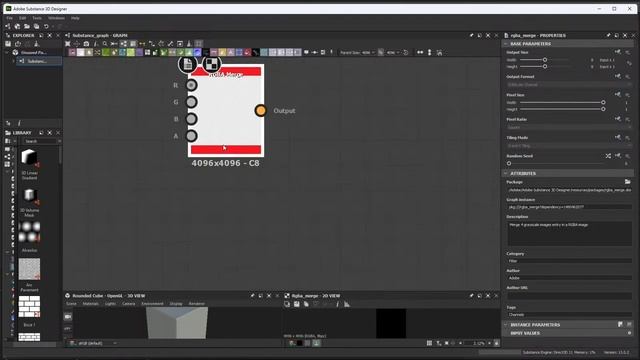640x360 pixels.
Task: Add a green gradient node from node bar
Action: pyautogui.click(x=106, y=52)
